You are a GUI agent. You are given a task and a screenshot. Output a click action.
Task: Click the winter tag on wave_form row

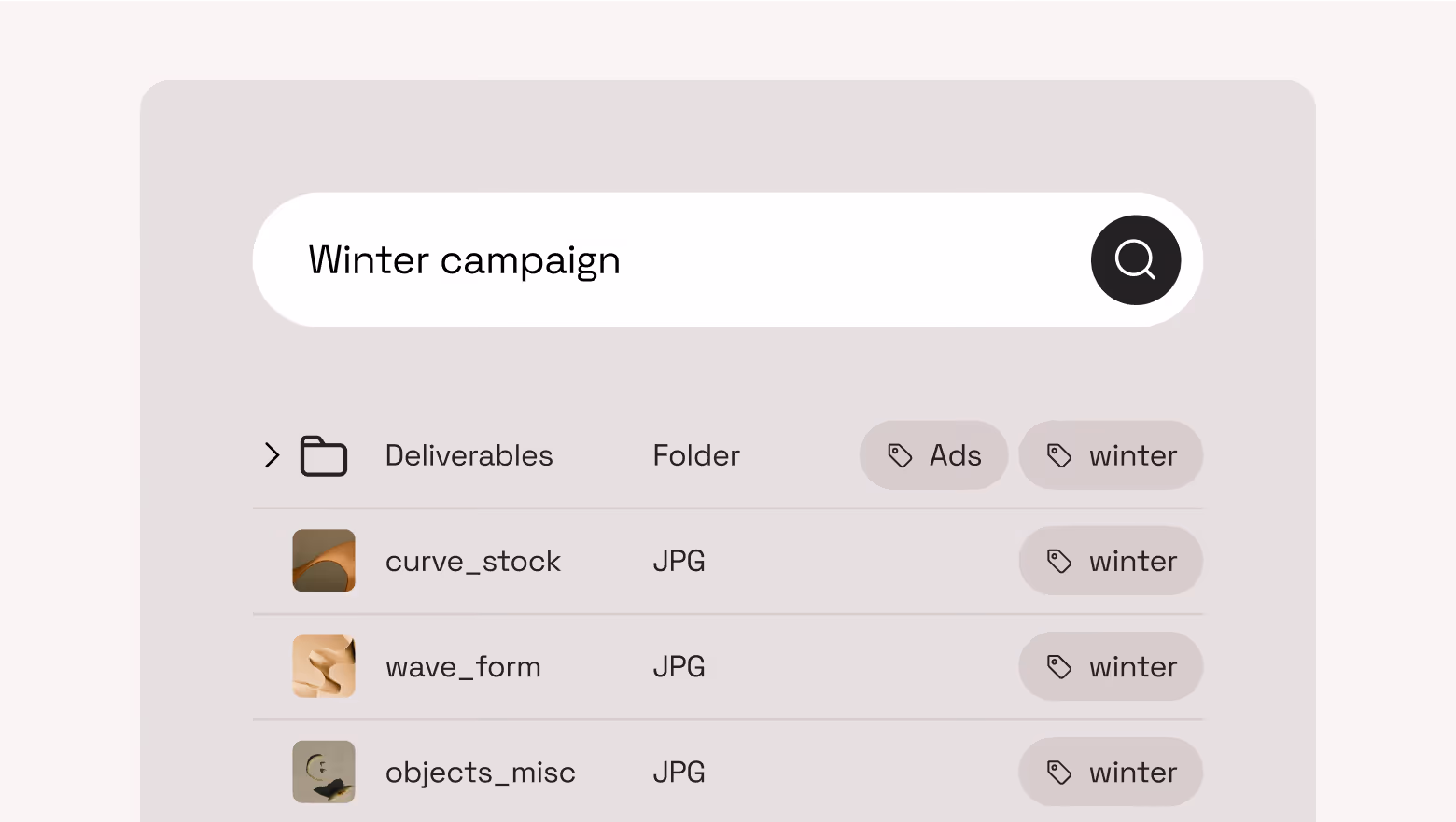pos(1111,666)
